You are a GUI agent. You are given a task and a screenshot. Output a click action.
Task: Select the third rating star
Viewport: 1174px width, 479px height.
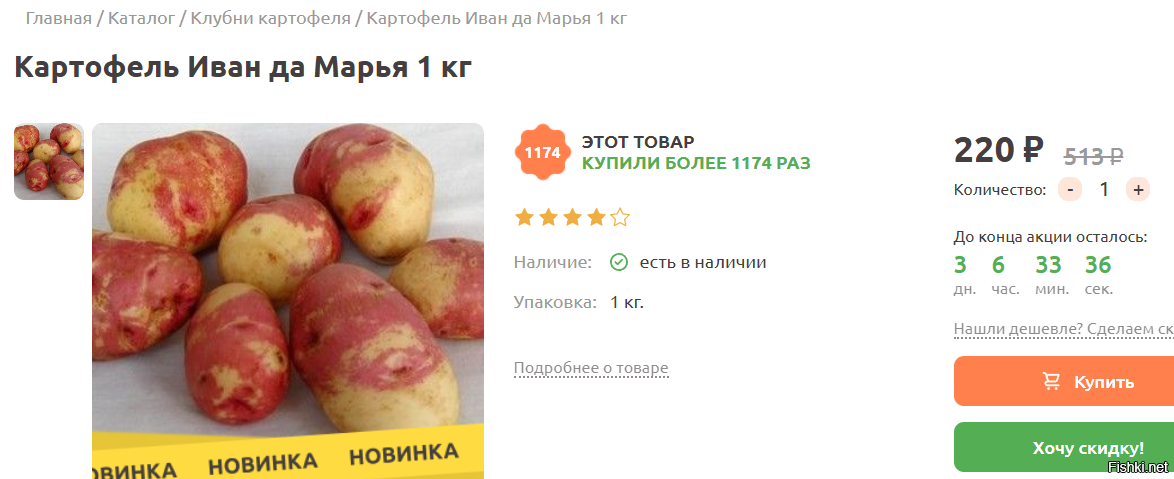572,218
